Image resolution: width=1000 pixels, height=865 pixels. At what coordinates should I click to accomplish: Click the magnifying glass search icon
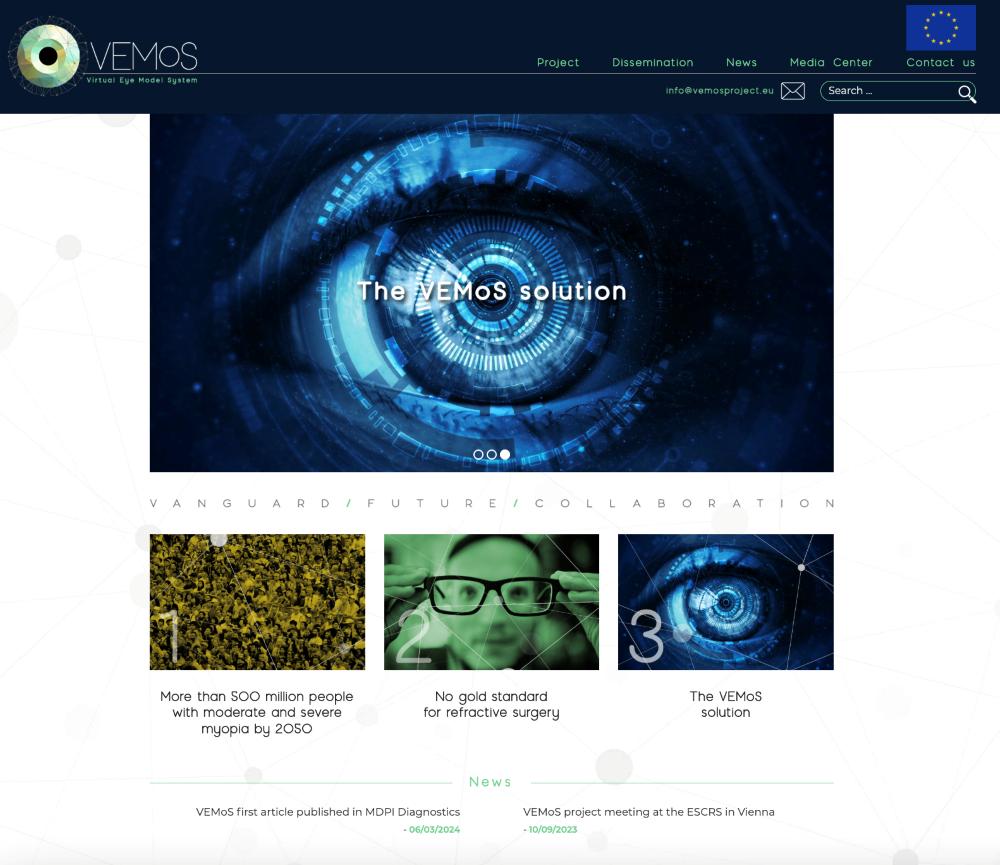pos(967,93)
